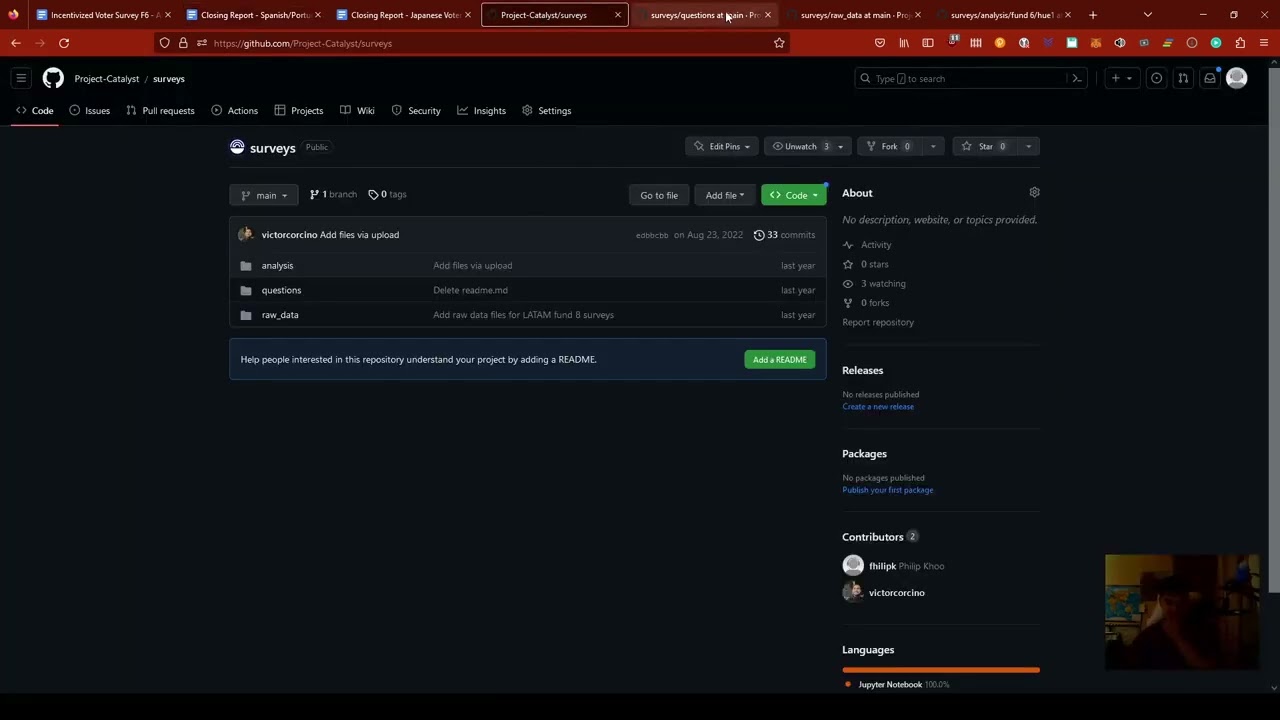1280x720 pixels.
Task: Open the repository Settings tab
Action: click(x=547, y=111)
